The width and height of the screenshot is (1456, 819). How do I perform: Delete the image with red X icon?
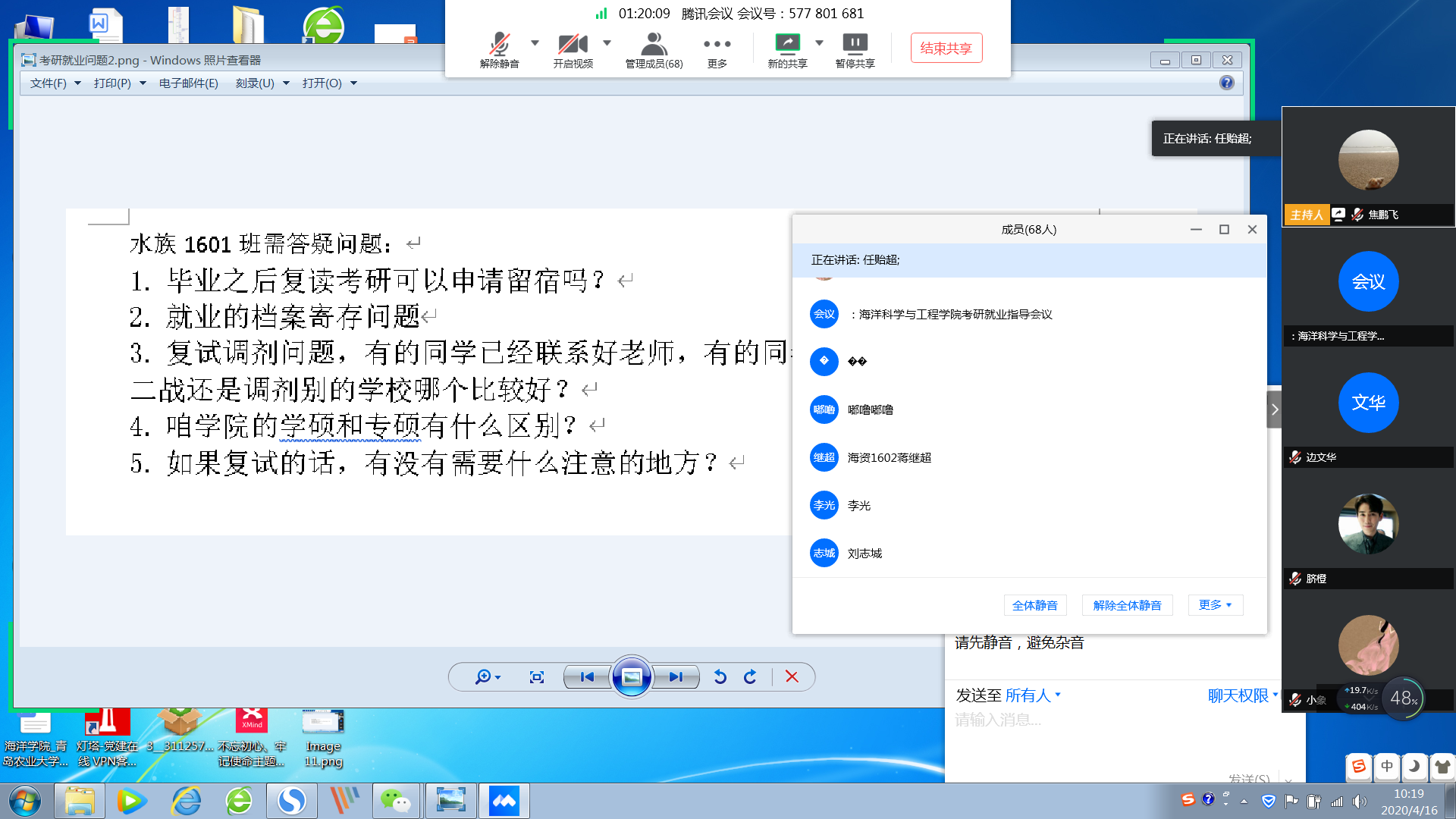[792, 676]
